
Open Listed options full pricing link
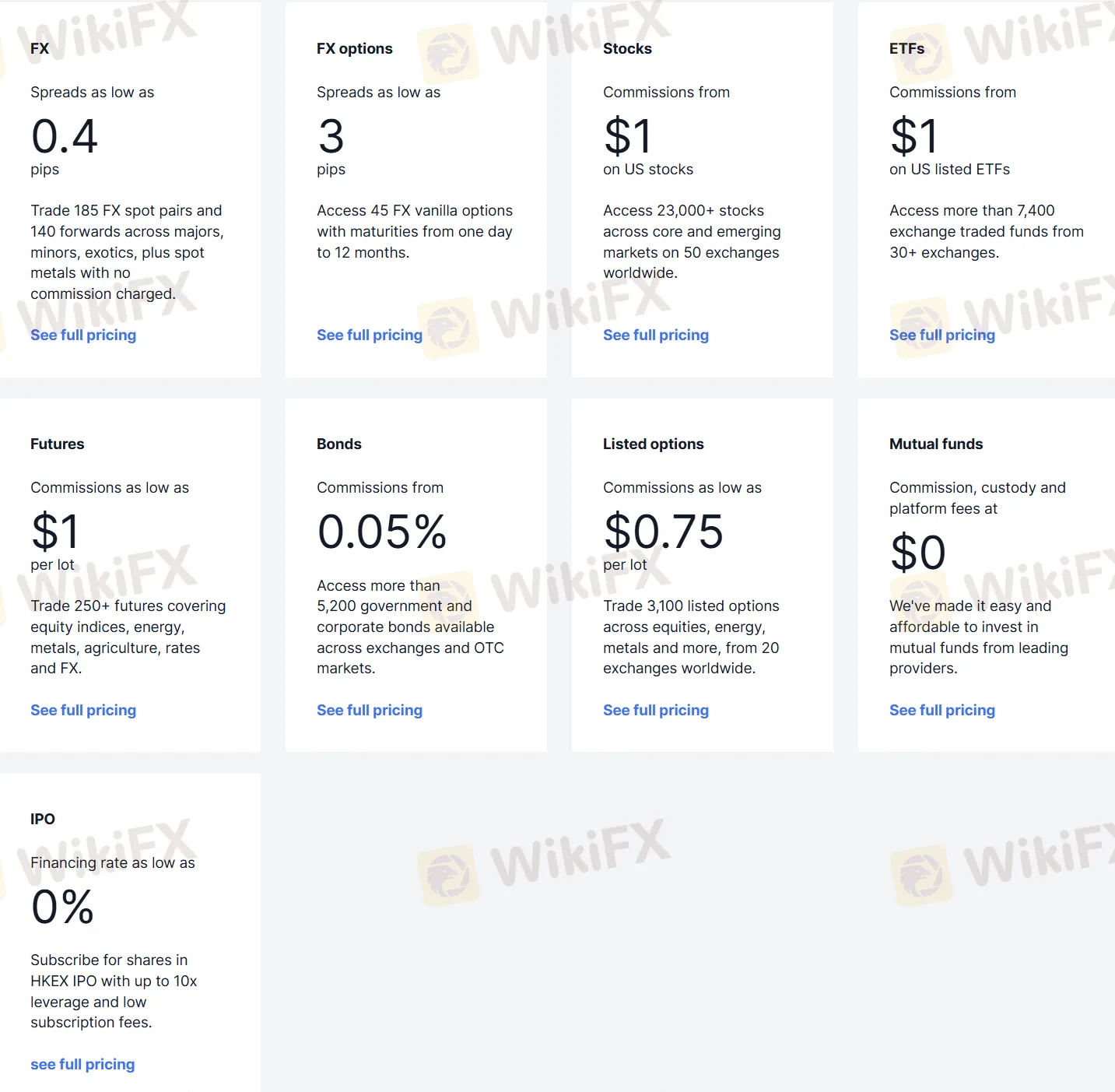[656, 710]
